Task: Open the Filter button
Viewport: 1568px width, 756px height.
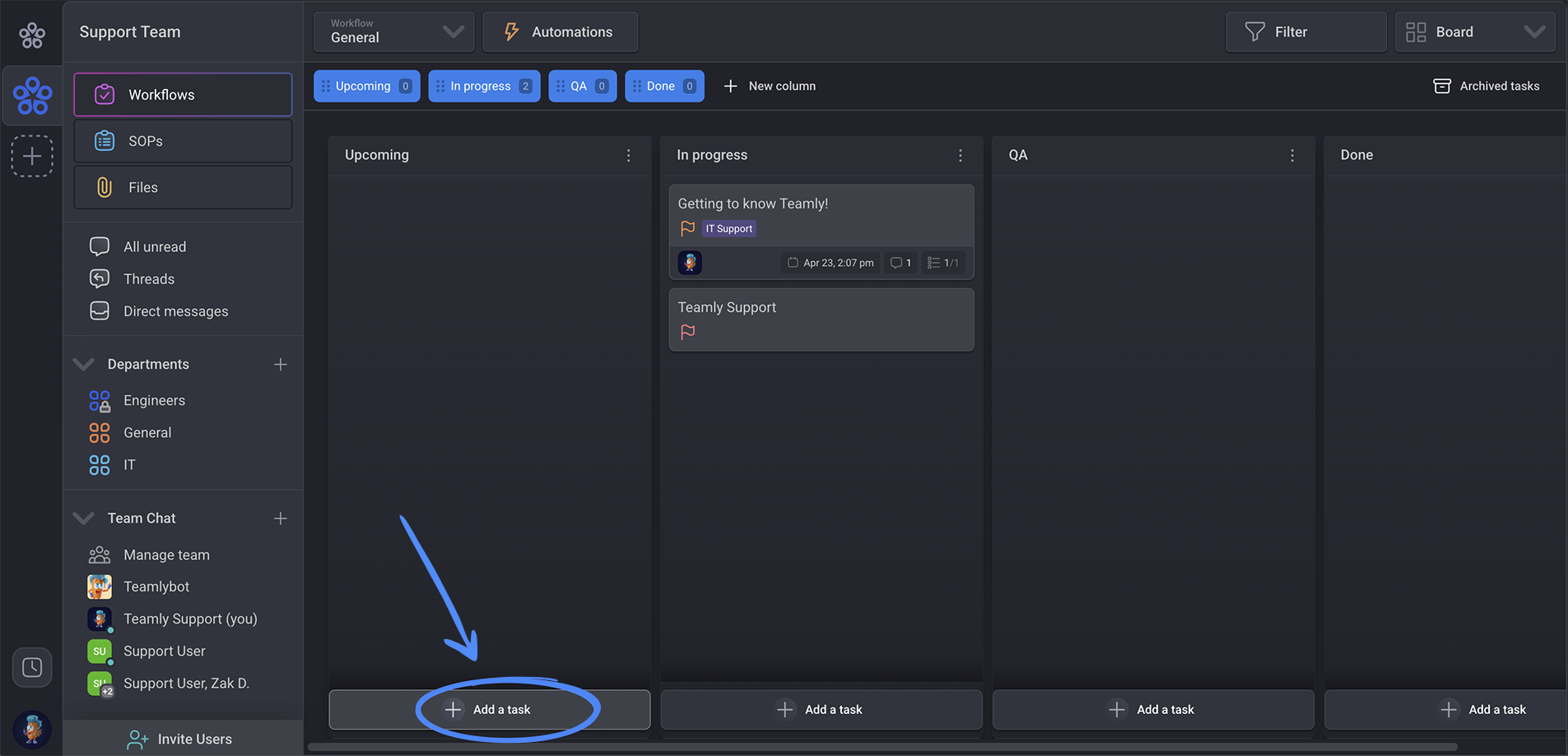Action: [1306, 32]
